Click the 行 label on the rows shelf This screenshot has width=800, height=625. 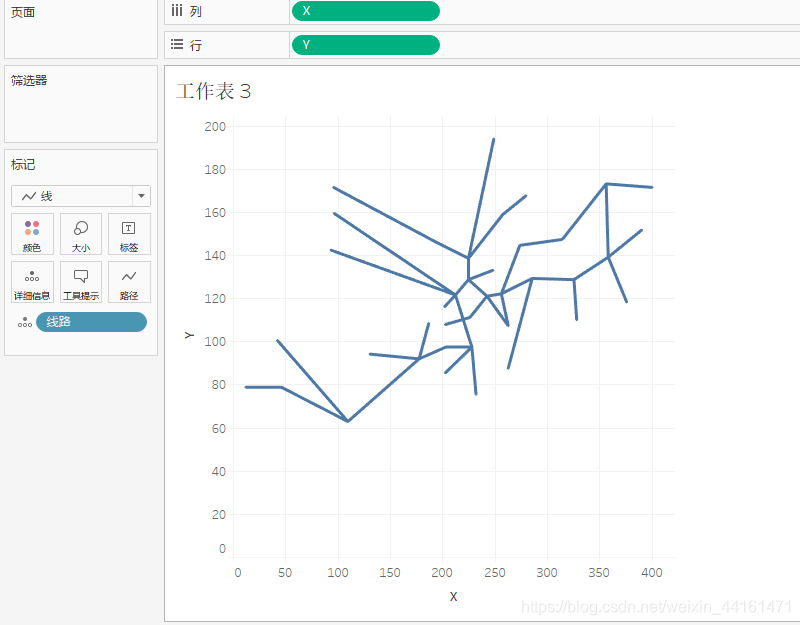click(x=196, y=45)
